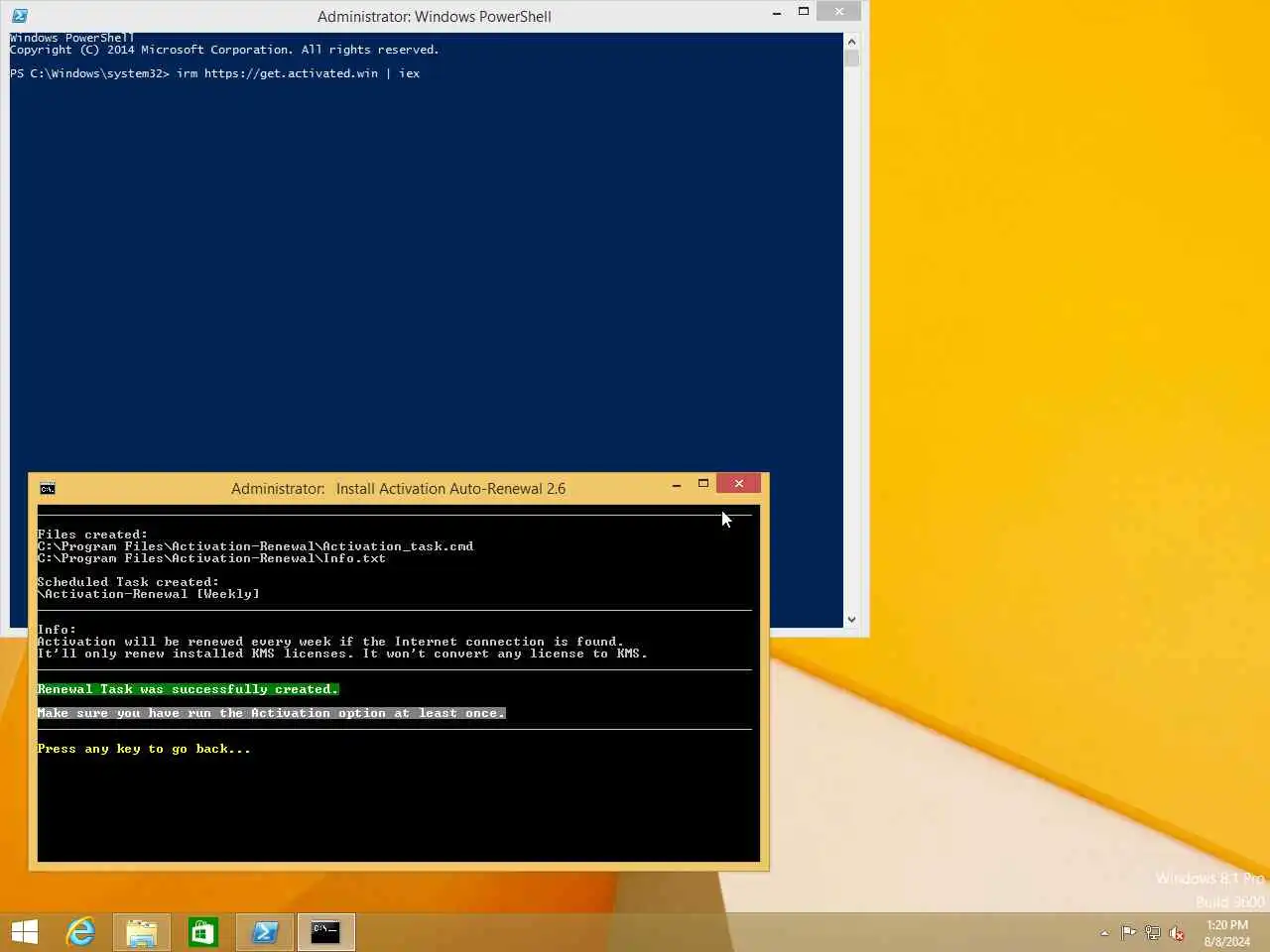Click the Activation_task.cmd file path line
The width and height of the screenshot is (1270, 952).
pos(255,546)
